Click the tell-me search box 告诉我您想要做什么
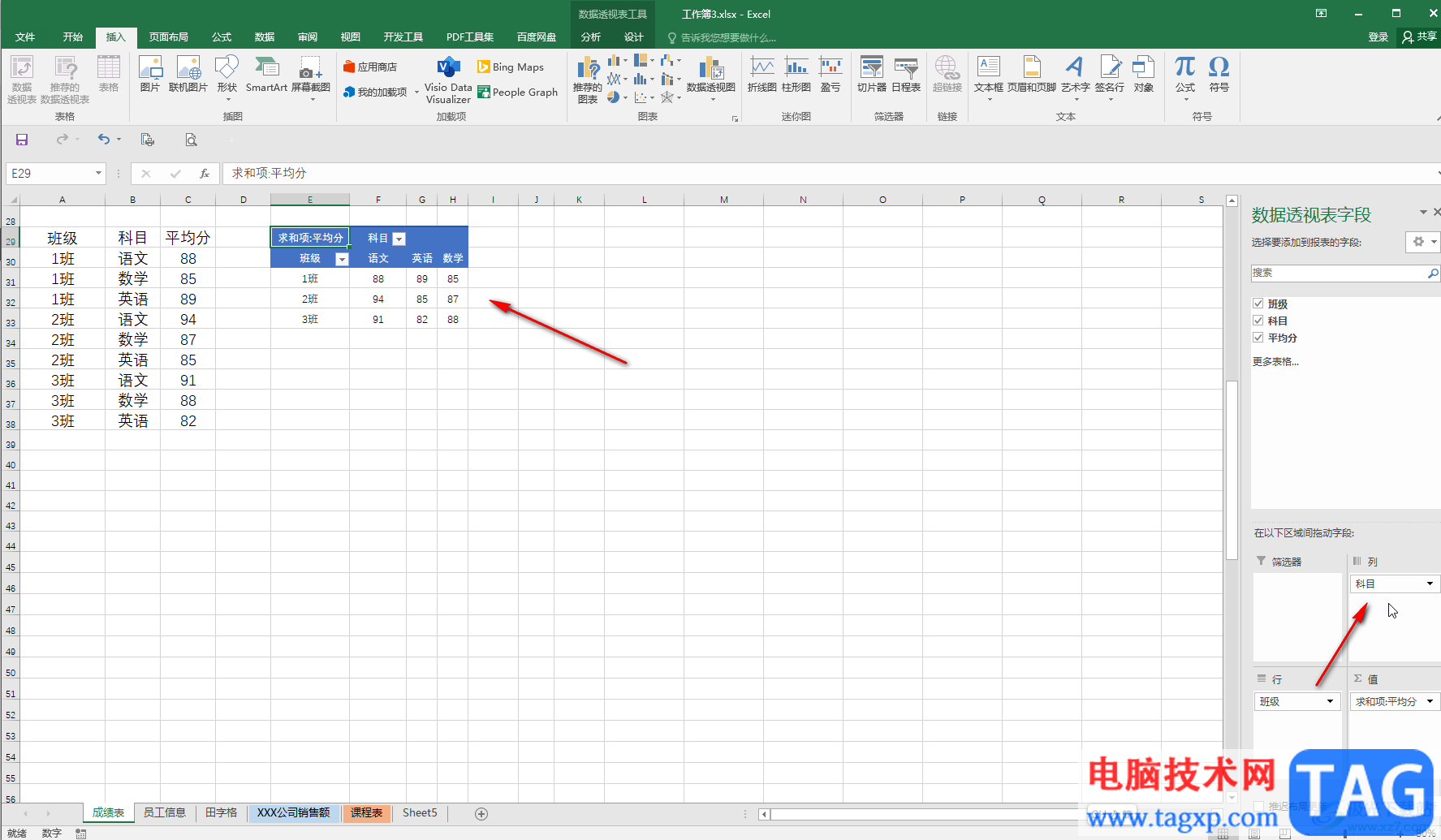The height and width of the screenshot is (840, 1441). (722, 37)
